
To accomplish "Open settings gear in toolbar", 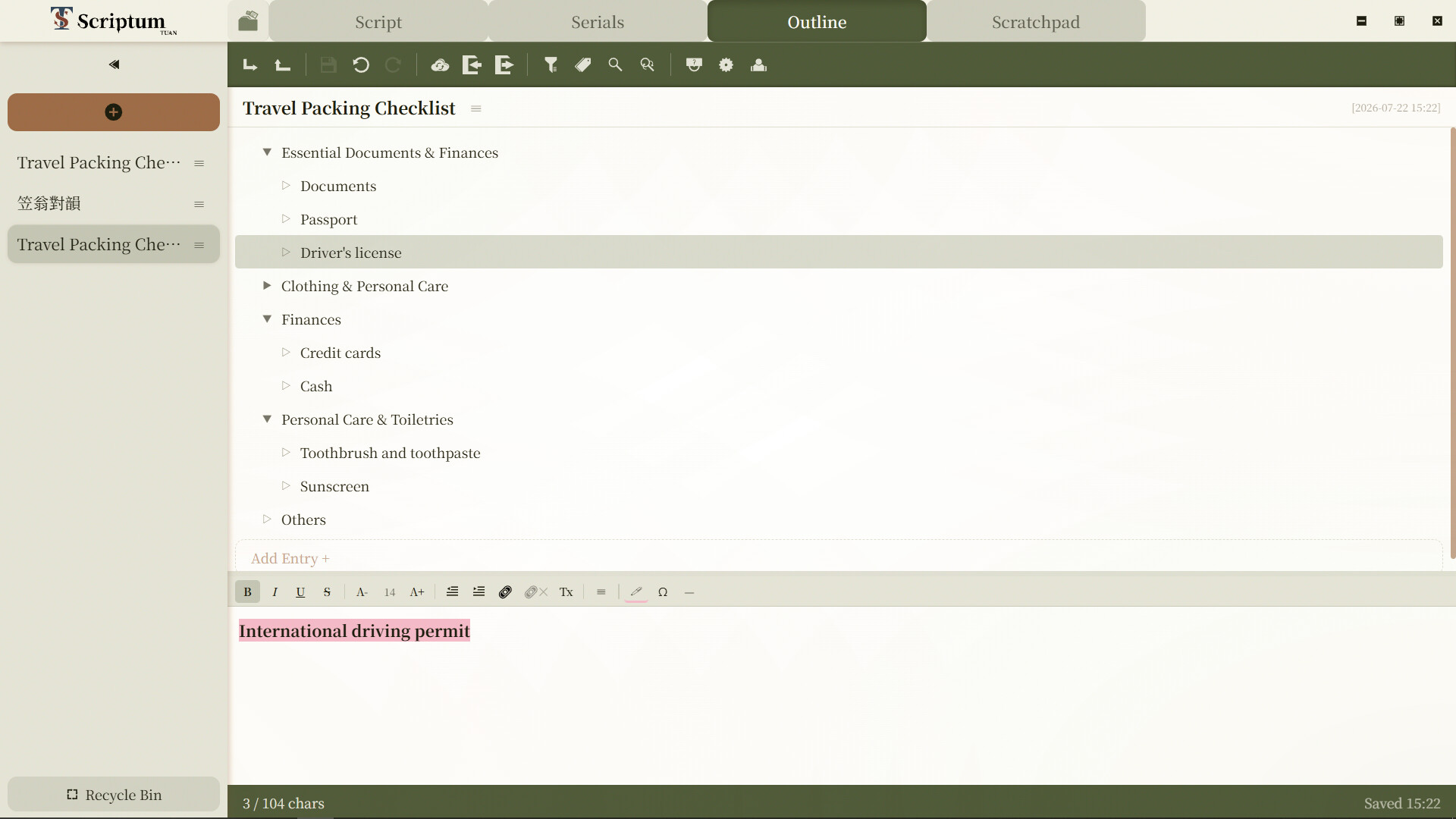I will [726, 65].
